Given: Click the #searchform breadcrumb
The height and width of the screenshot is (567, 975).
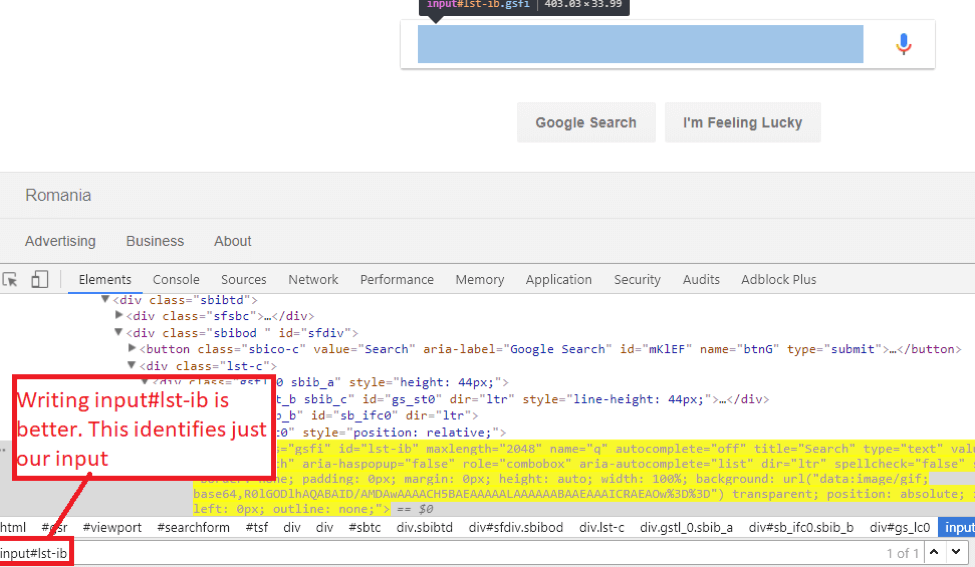Looking at the screenshot, I should click(193, 528).
